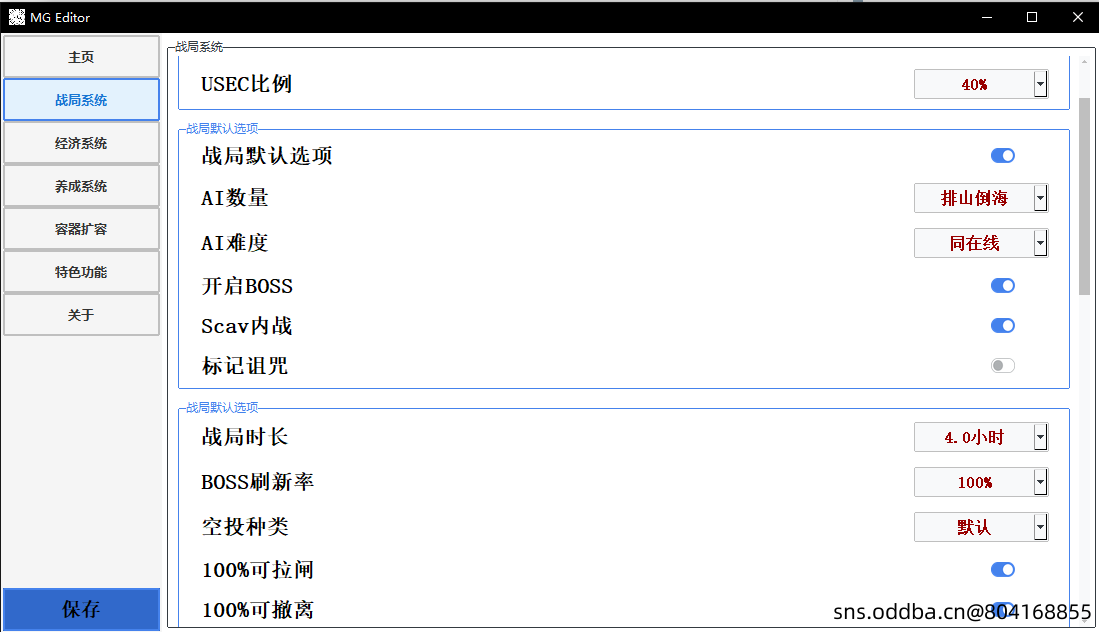1099x632 pixels.
Task: Click the USEC比例 label
Action: [246, 84]
